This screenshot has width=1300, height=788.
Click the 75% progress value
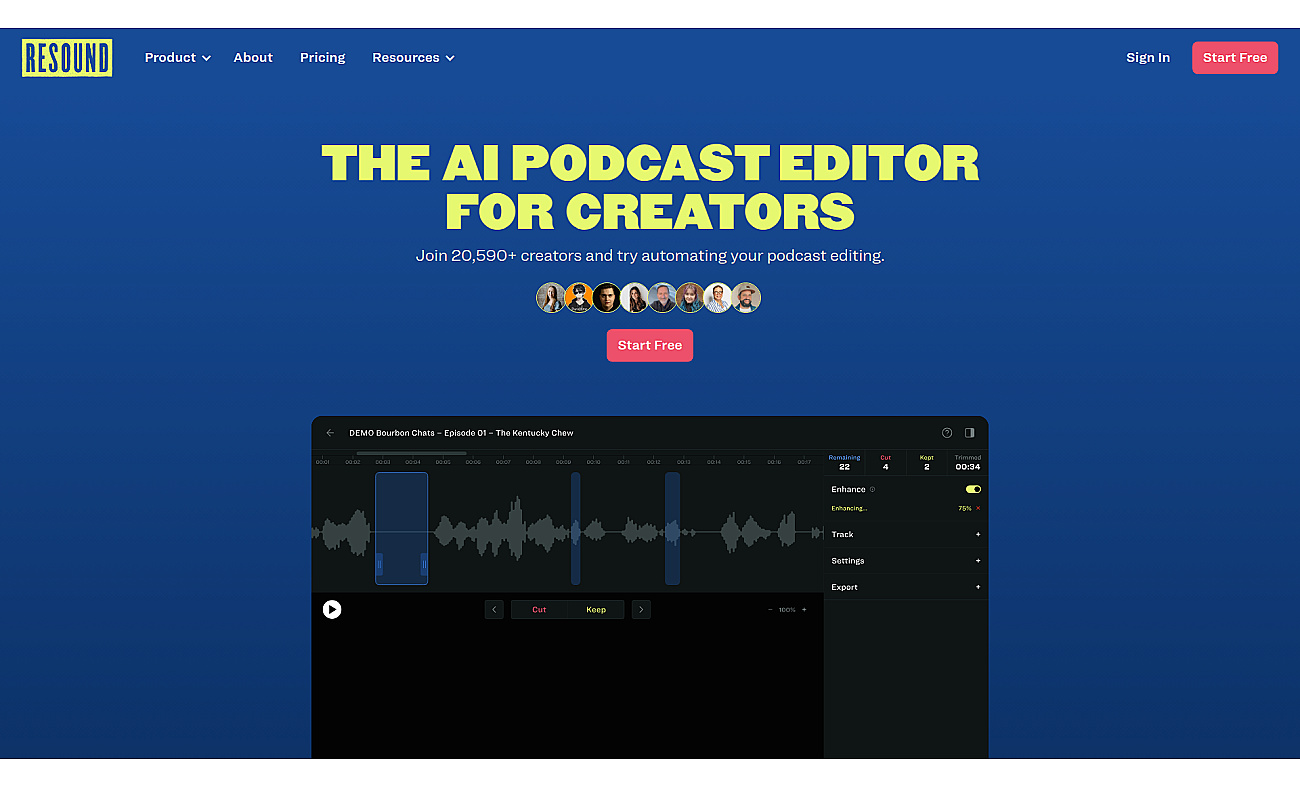[x=965, y=509]
